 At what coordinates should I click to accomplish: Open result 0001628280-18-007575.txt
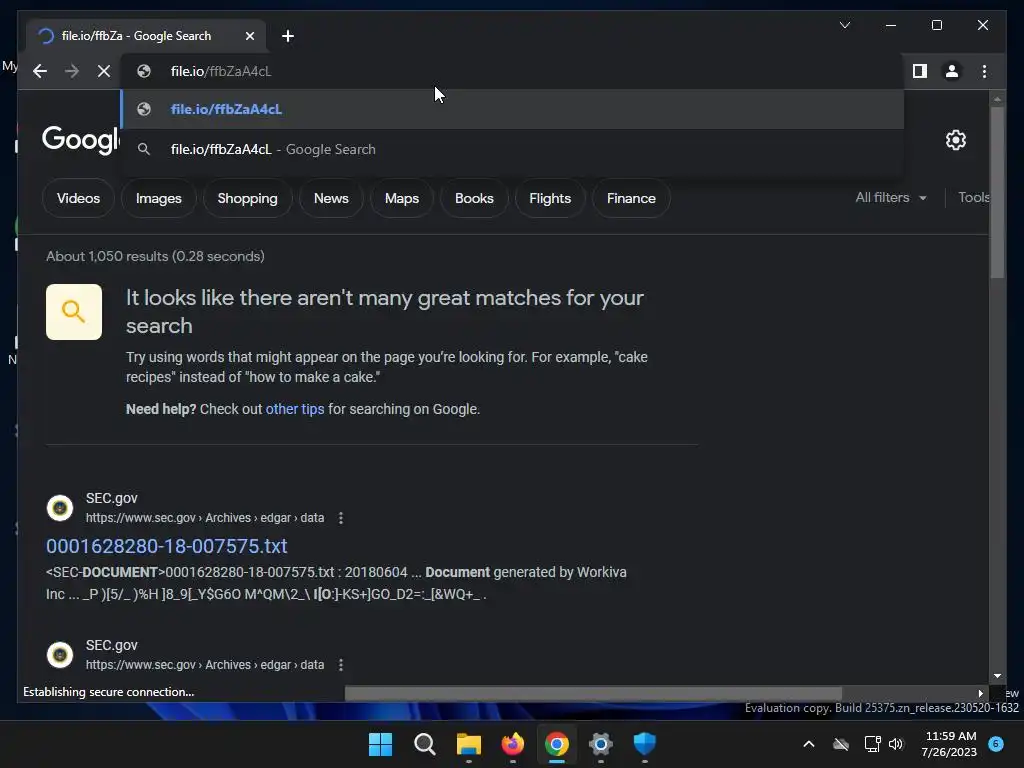point(167,546)
